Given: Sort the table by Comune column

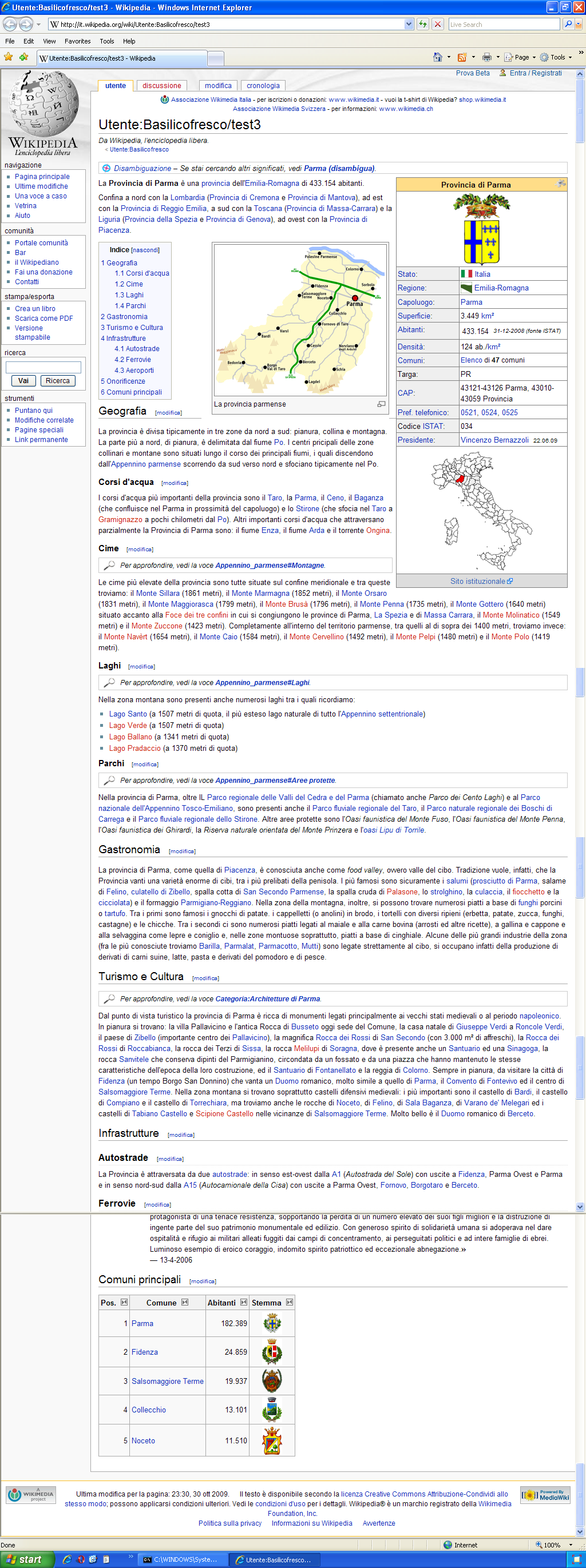Looking at the screenshot, I should pos(185,1302).
